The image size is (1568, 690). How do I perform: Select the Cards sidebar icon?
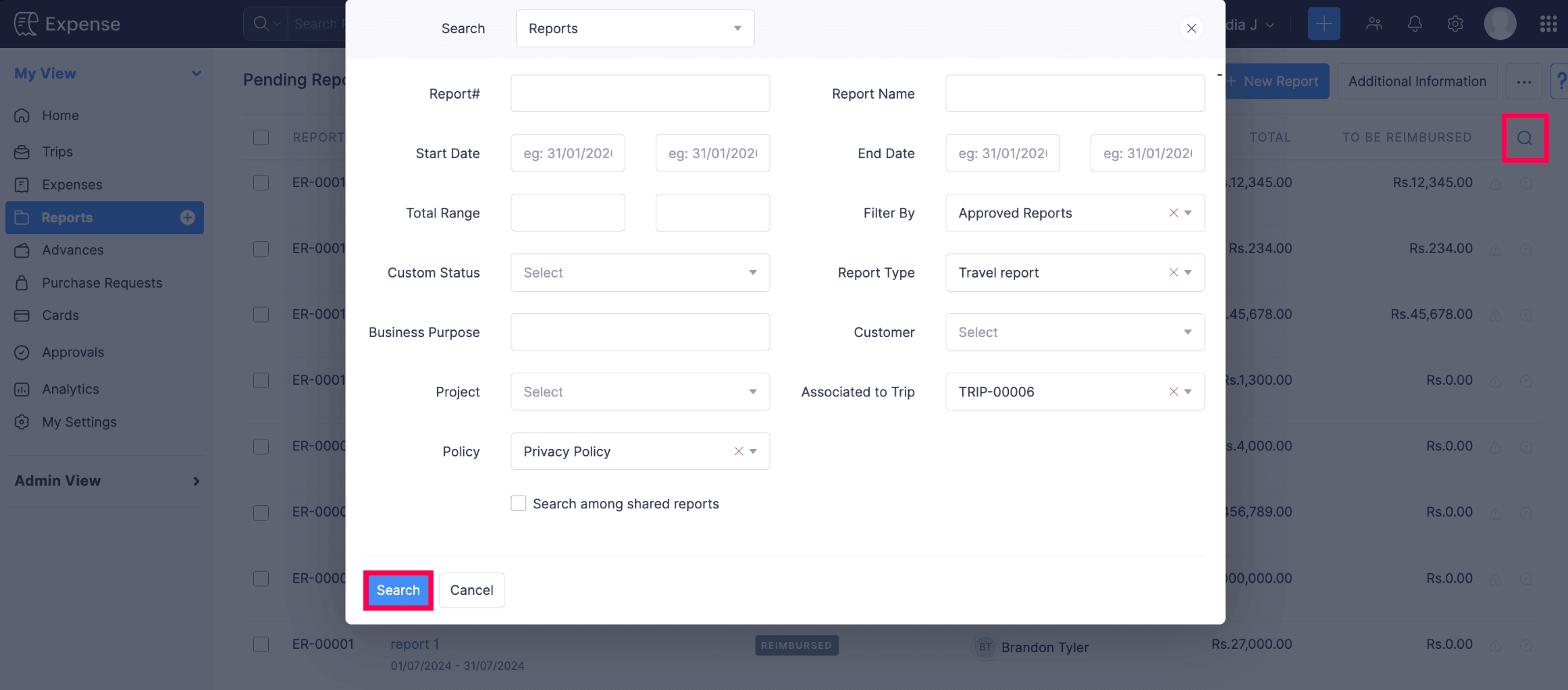[x=22, y=315]
